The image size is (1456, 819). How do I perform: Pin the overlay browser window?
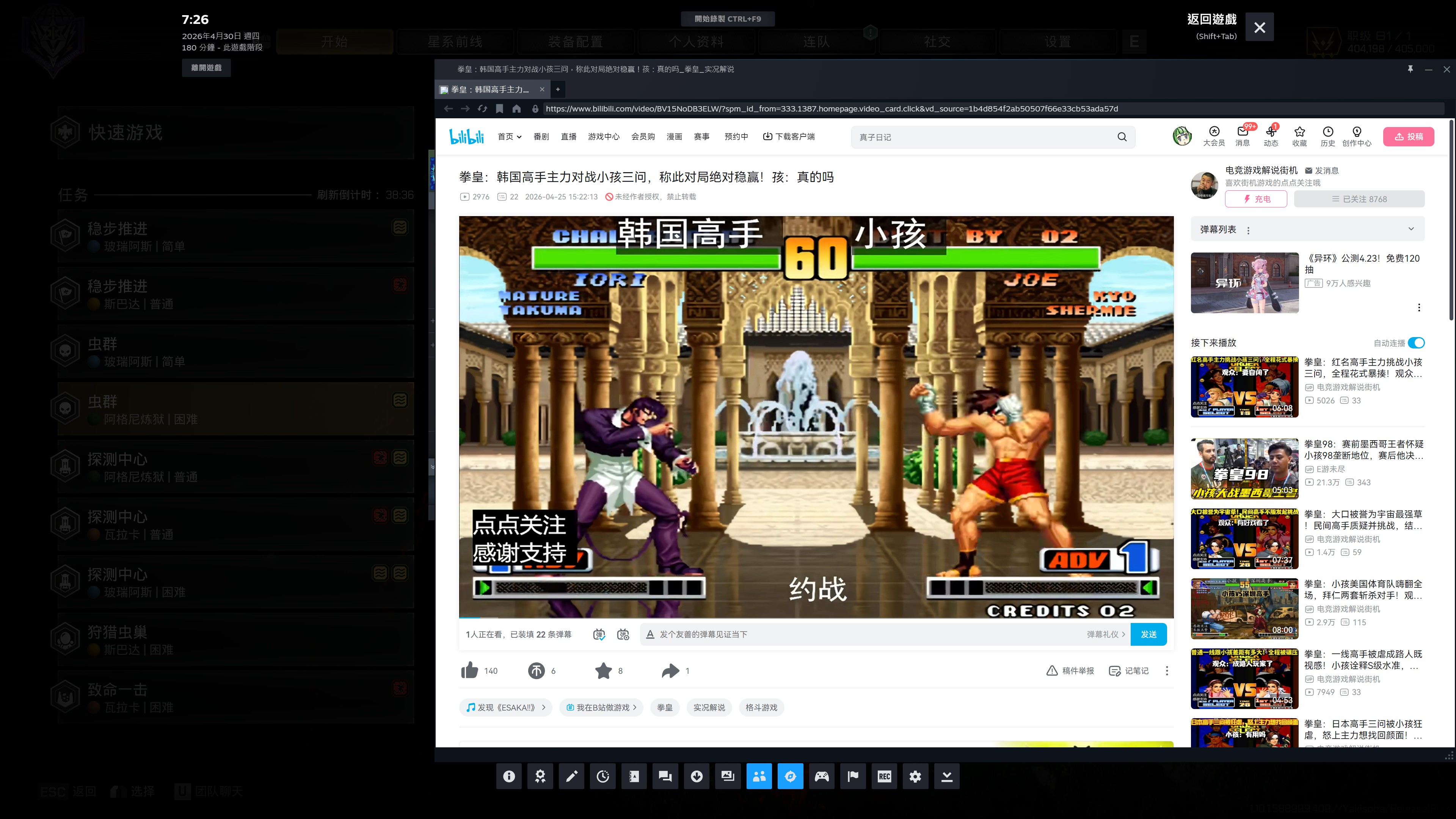1410,69
